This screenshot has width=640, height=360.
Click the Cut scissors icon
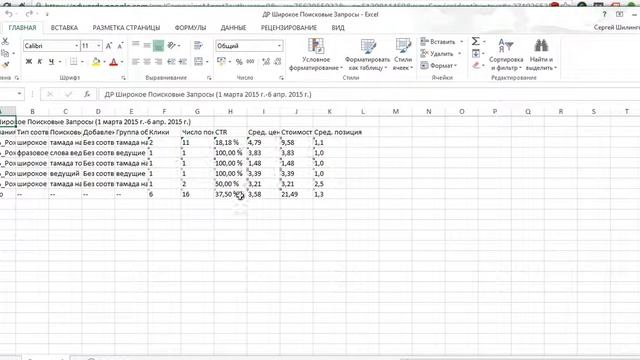pyautogui.click(x=5, y=42)
